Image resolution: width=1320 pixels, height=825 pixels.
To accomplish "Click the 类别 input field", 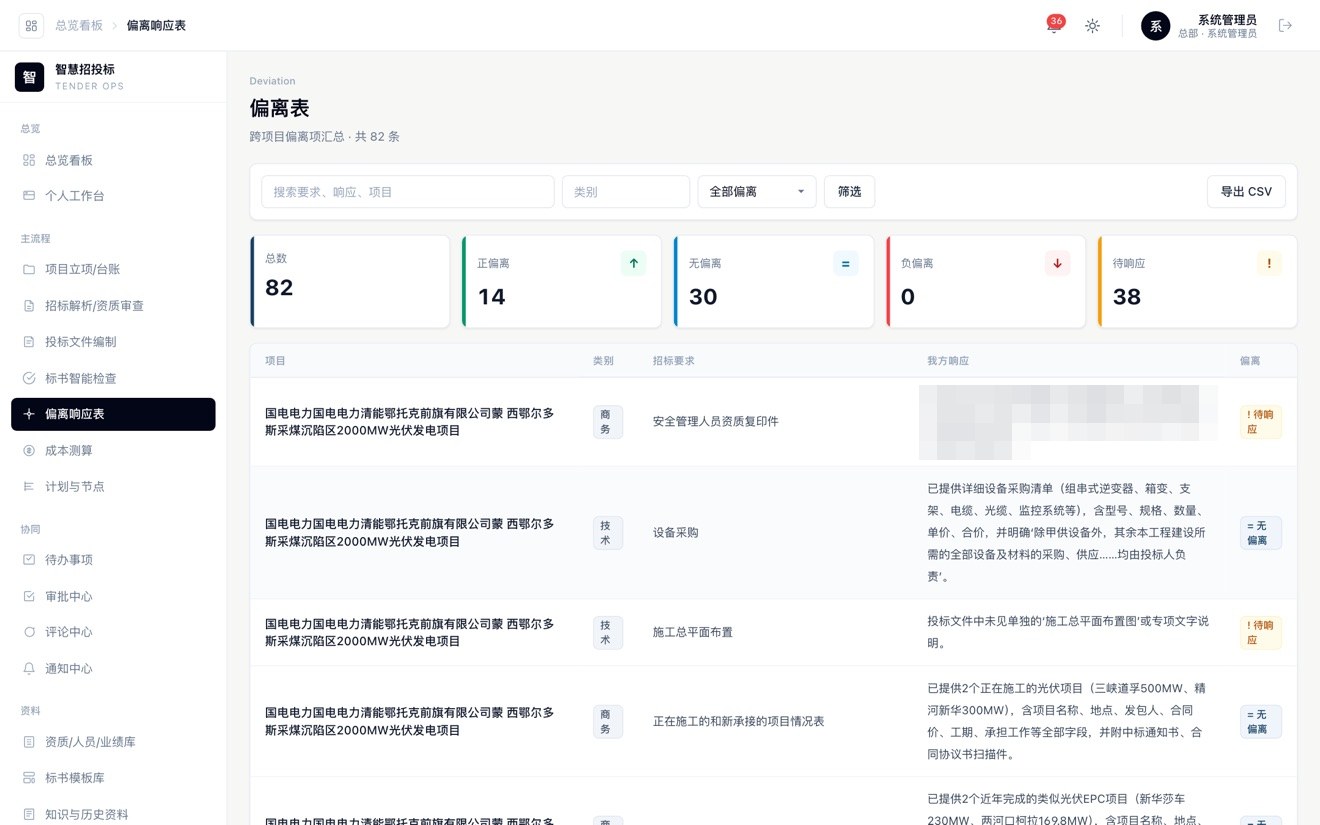I will coord(626,192).
